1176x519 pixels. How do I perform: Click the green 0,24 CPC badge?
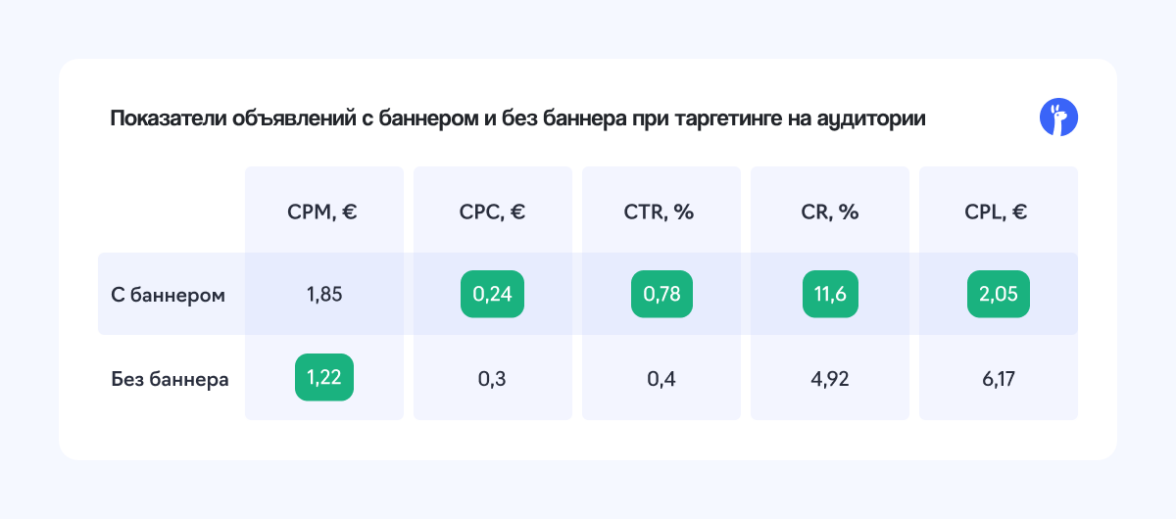[x=492, y=295]
